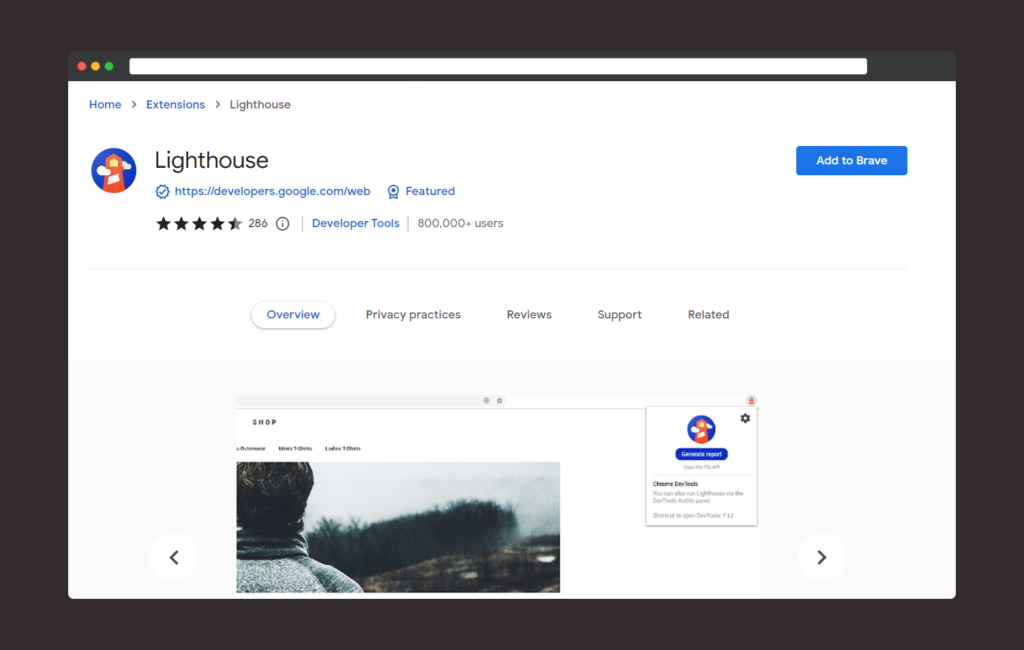This screenshot has width=1024, height=650.
Task: Switch to the Overview tab
Action: tap(293, 315)
